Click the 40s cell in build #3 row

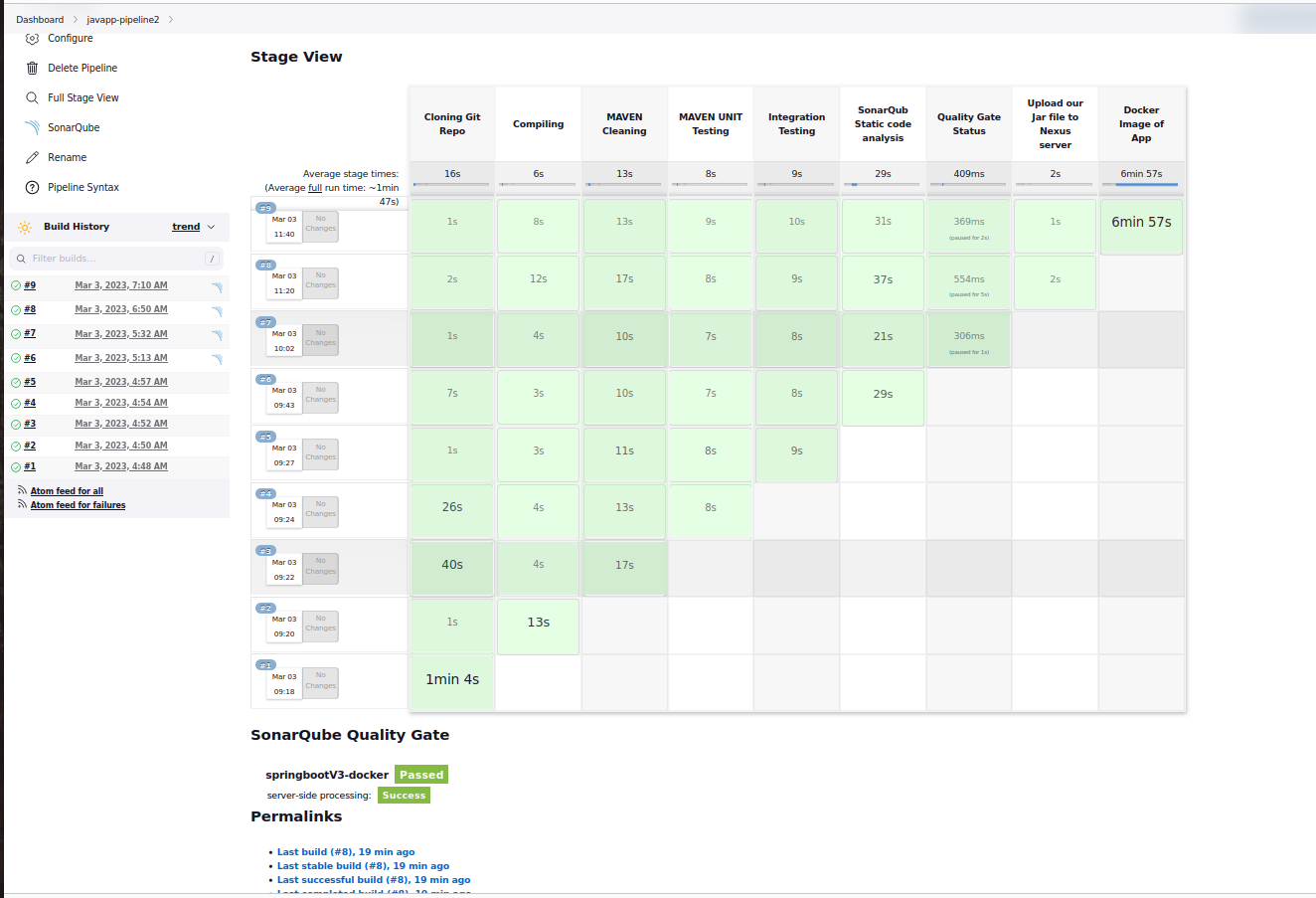click(452, 568)
